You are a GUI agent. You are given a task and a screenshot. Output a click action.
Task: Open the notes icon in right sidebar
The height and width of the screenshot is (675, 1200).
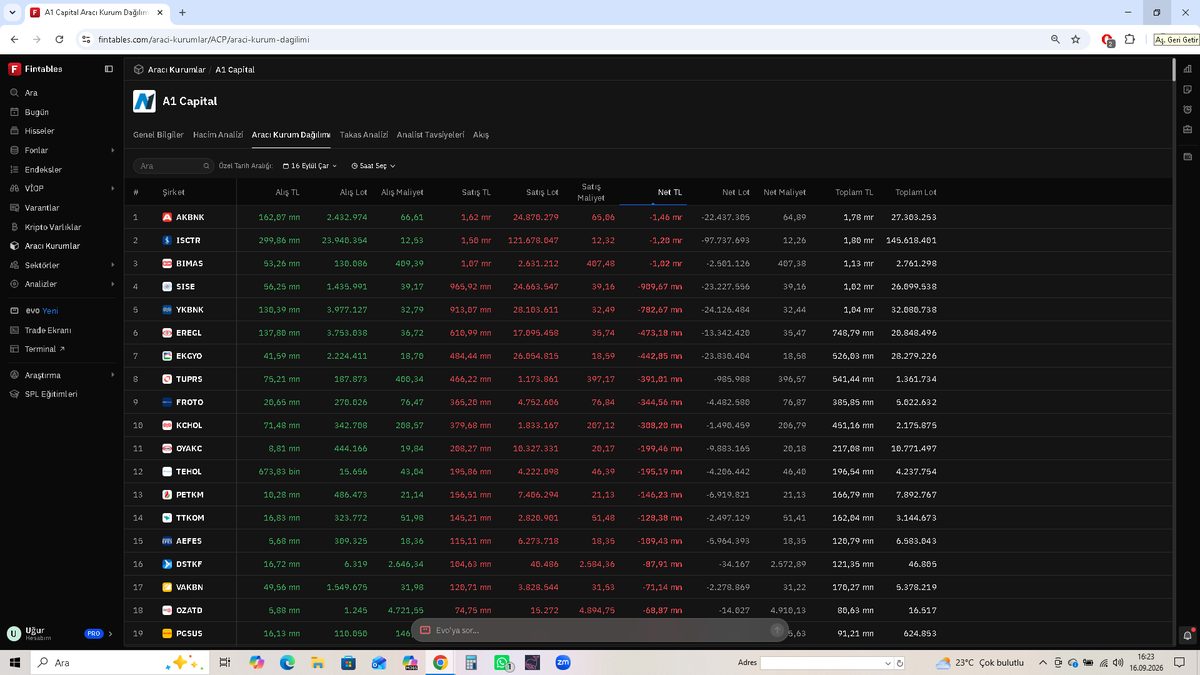coord(1186,89)
